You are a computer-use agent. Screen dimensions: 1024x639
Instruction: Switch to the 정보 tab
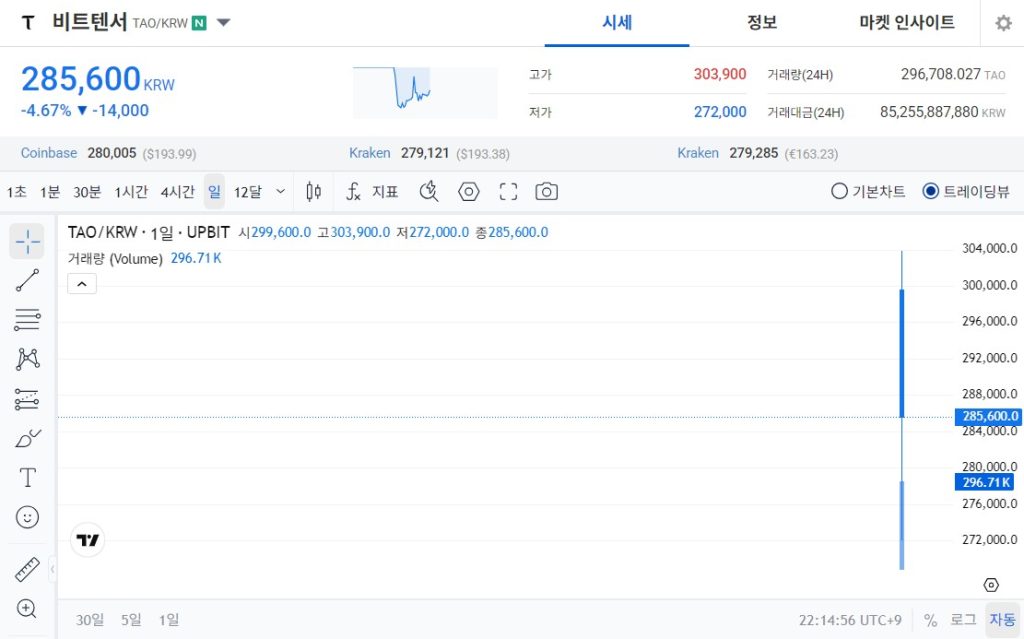(763, 22)
